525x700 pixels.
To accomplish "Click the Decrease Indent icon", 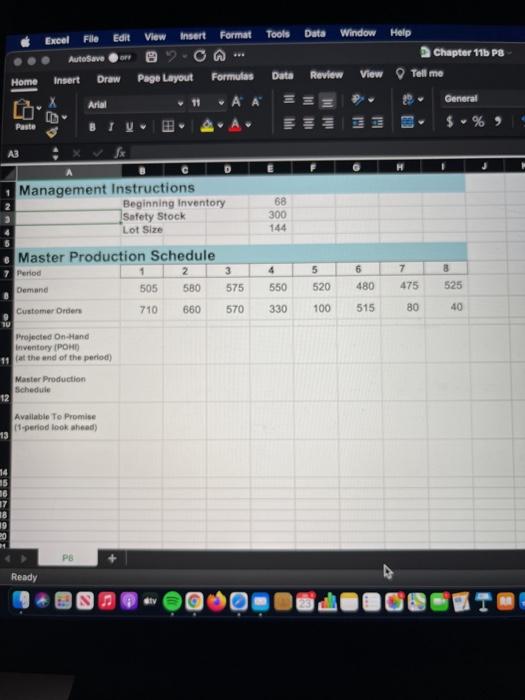I will click(x=358, y=122).
